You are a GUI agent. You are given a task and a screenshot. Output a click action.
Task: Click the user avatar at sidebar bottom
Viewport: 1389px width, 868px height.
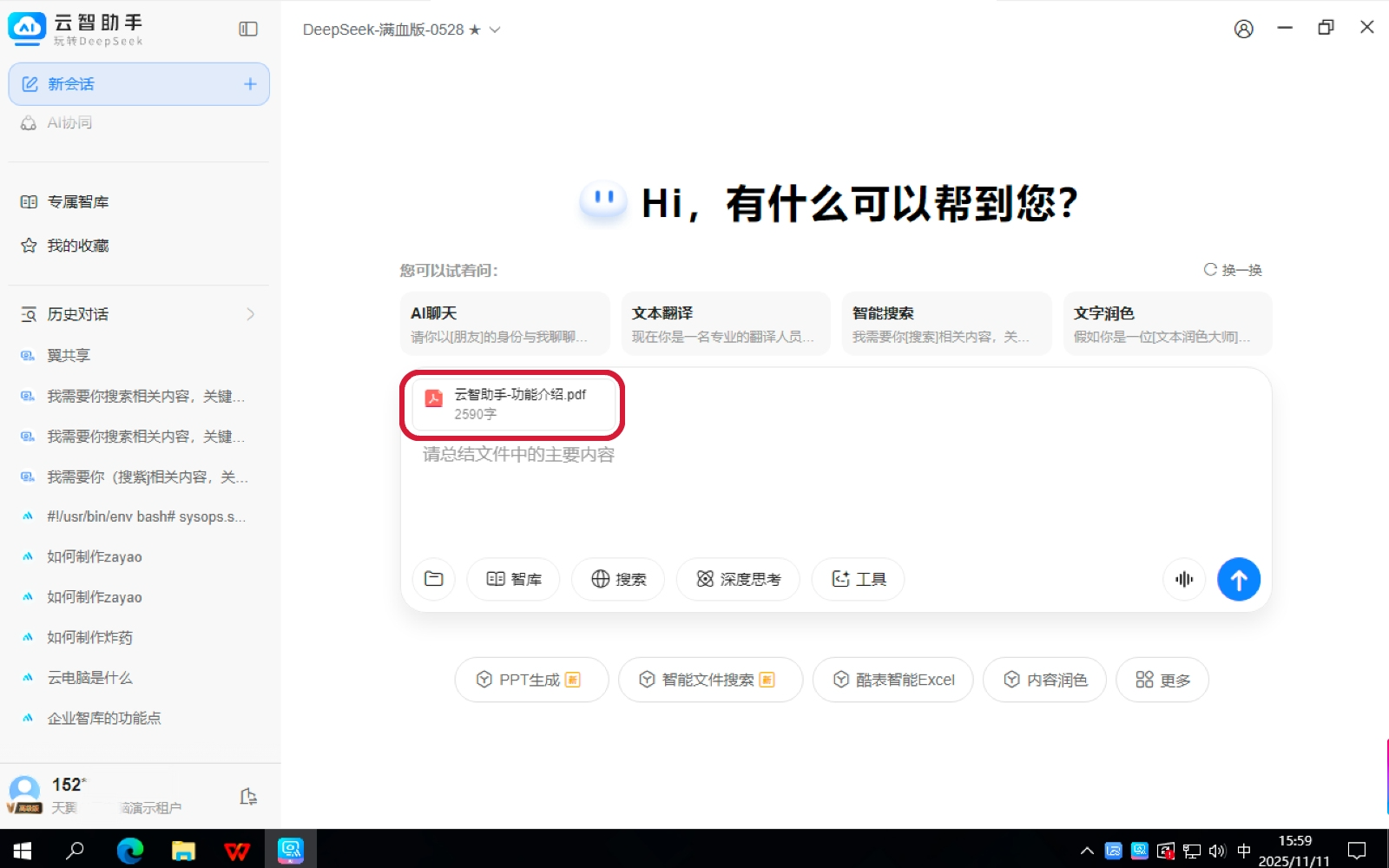coord(24,794)
